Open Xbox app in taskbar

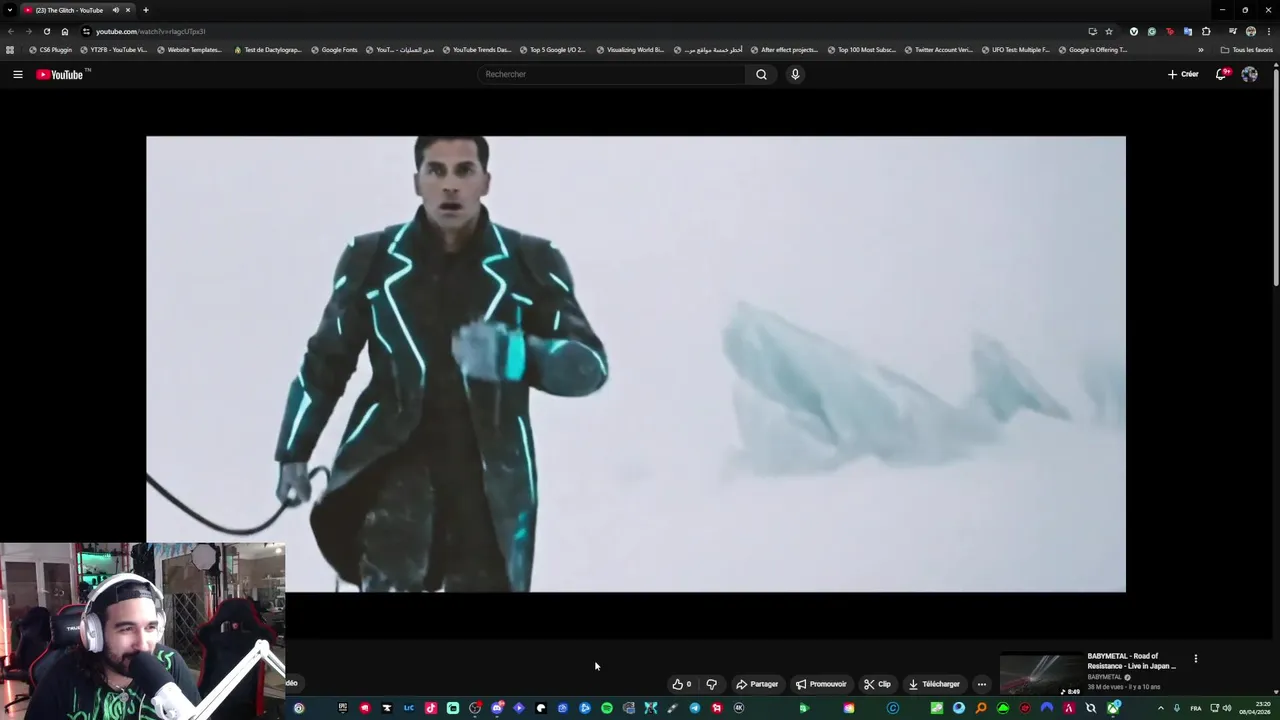[1113, 708]
